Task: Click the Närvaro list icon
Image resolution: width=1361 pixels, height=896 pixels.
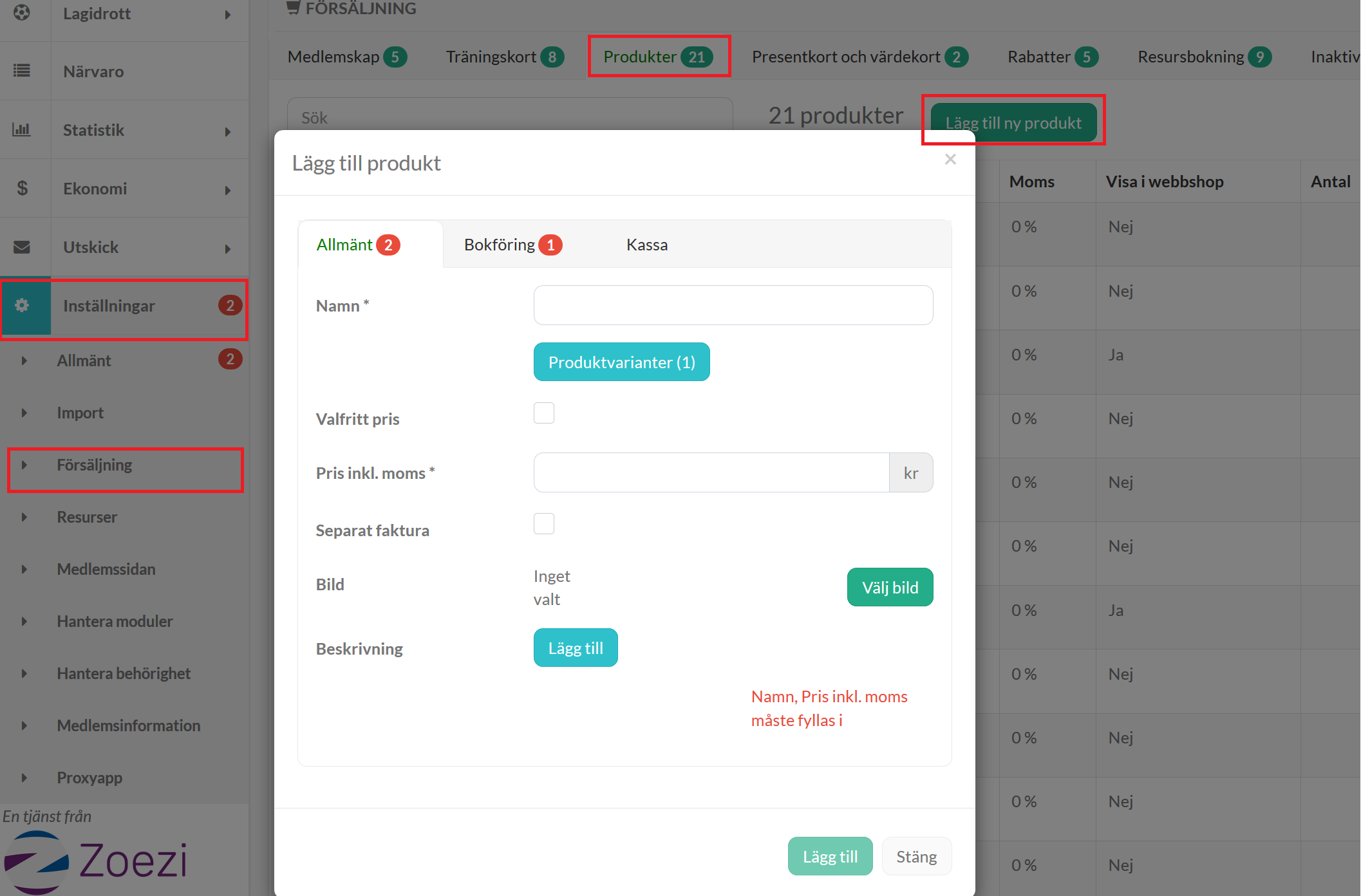Action: point(22,71)
